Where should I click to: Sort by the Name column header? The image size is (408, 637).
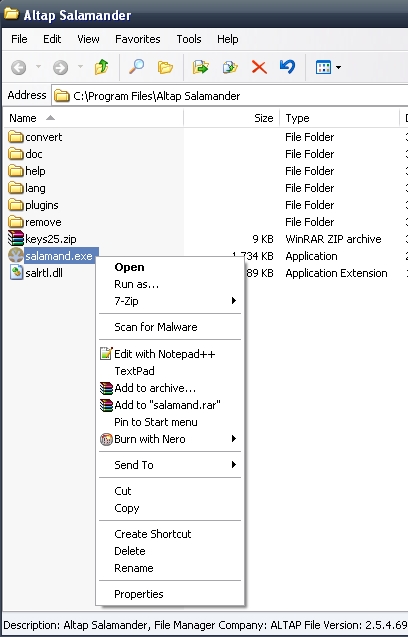[93, 118]
